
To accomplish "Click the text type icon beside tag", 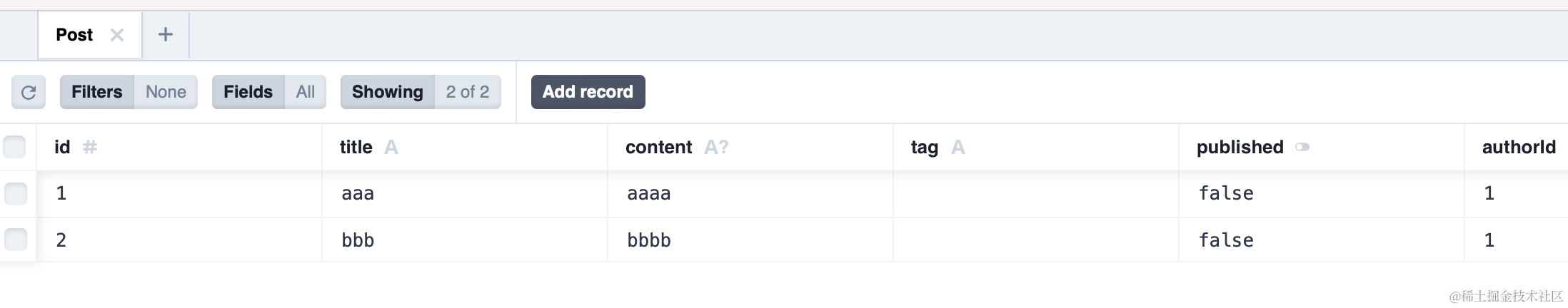I will [x=958, y=148].
